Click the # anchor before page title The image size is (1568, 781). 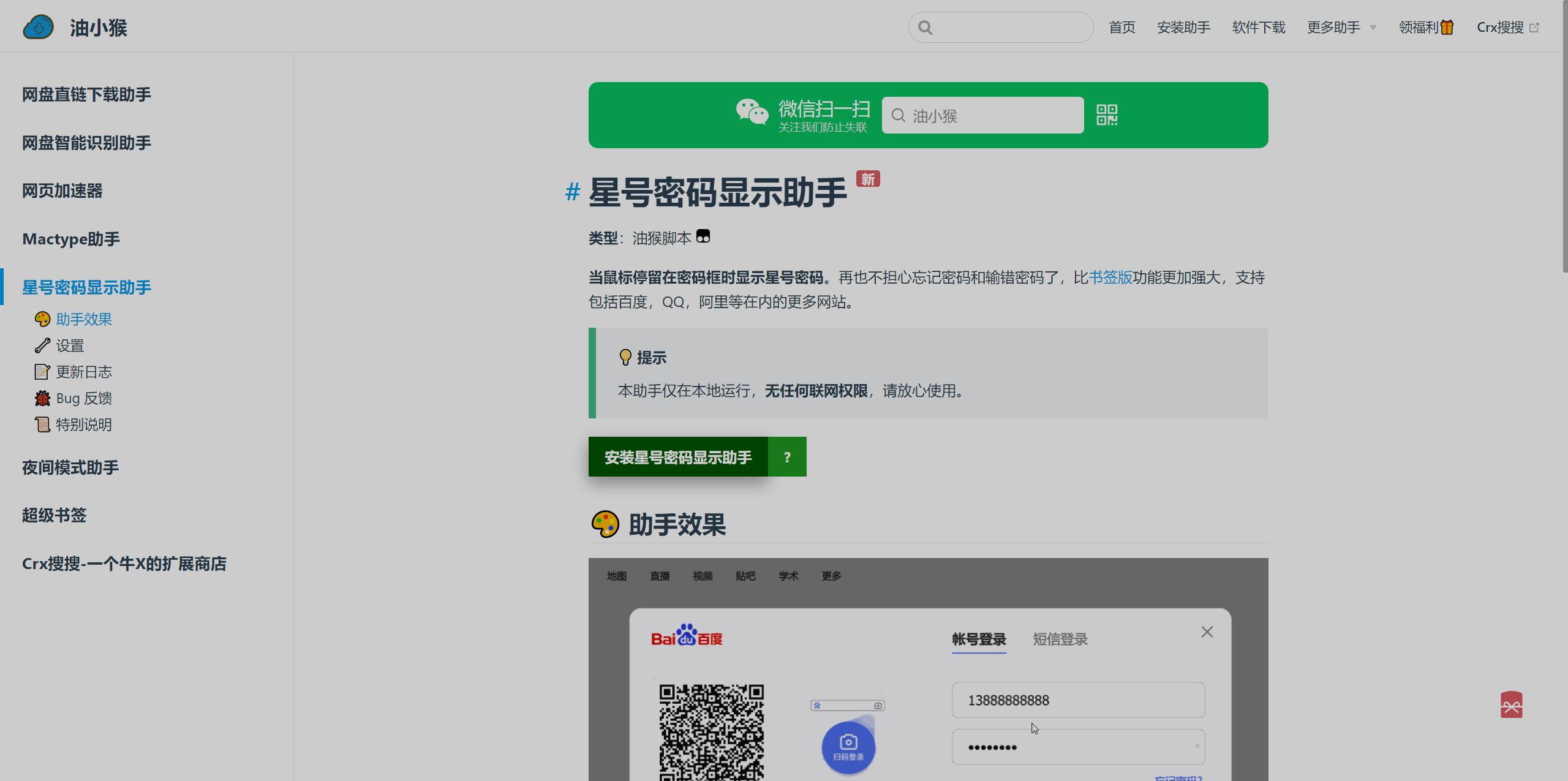573,192
